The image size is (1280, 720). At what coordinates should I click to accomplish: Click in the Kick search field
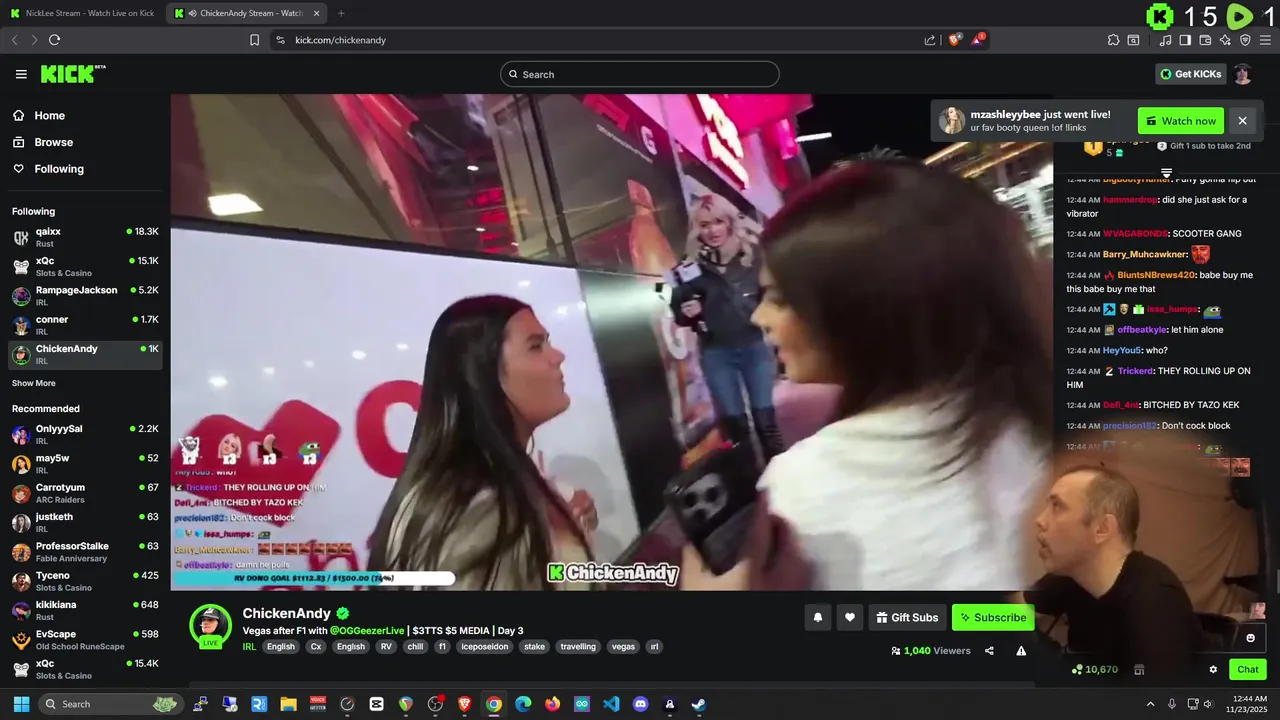(640, 74)
